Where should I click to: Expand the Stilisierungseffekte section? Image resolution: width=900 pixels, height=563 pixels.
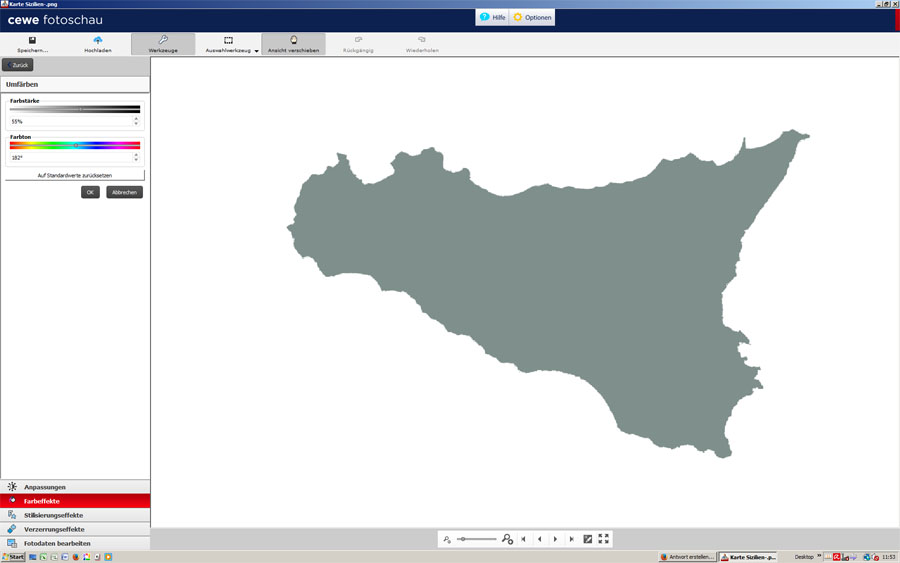pyautogui.click(x=75, y=515)
